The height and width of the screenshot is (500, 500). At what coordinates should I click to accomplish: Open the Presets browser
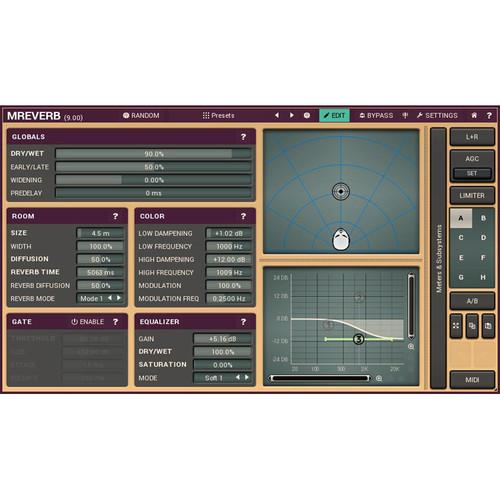coord(218,116)
